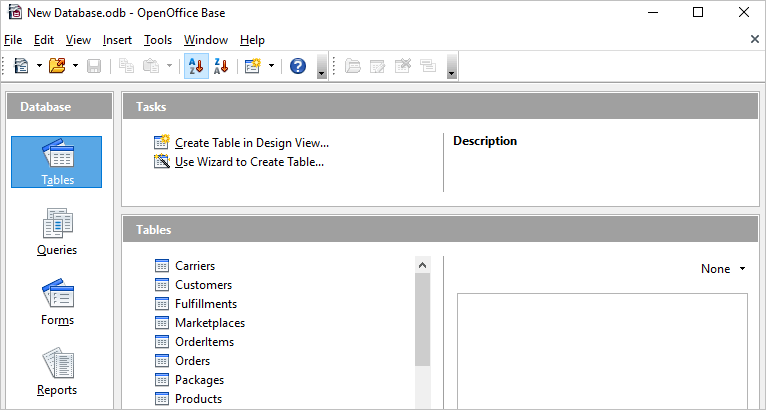Viewport: 766px width, 410px height.
Task: Click the New Form toolbar icon
Action: [253, 66]
